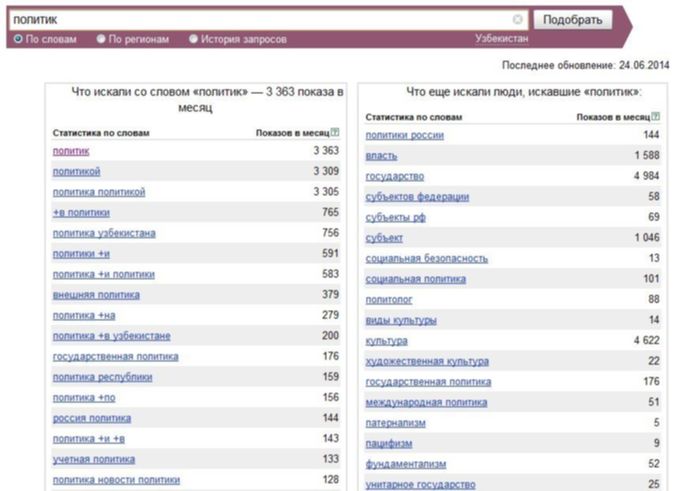Open the политика узбекистана link
The width and height of the screenshot is (688, 491).
[x=104, y=233]
